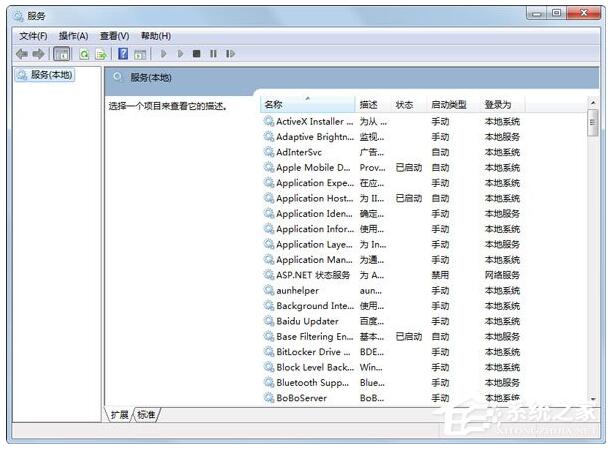Select the aunhelper service
Screen dimensions: 611x449
coord(392,291)
